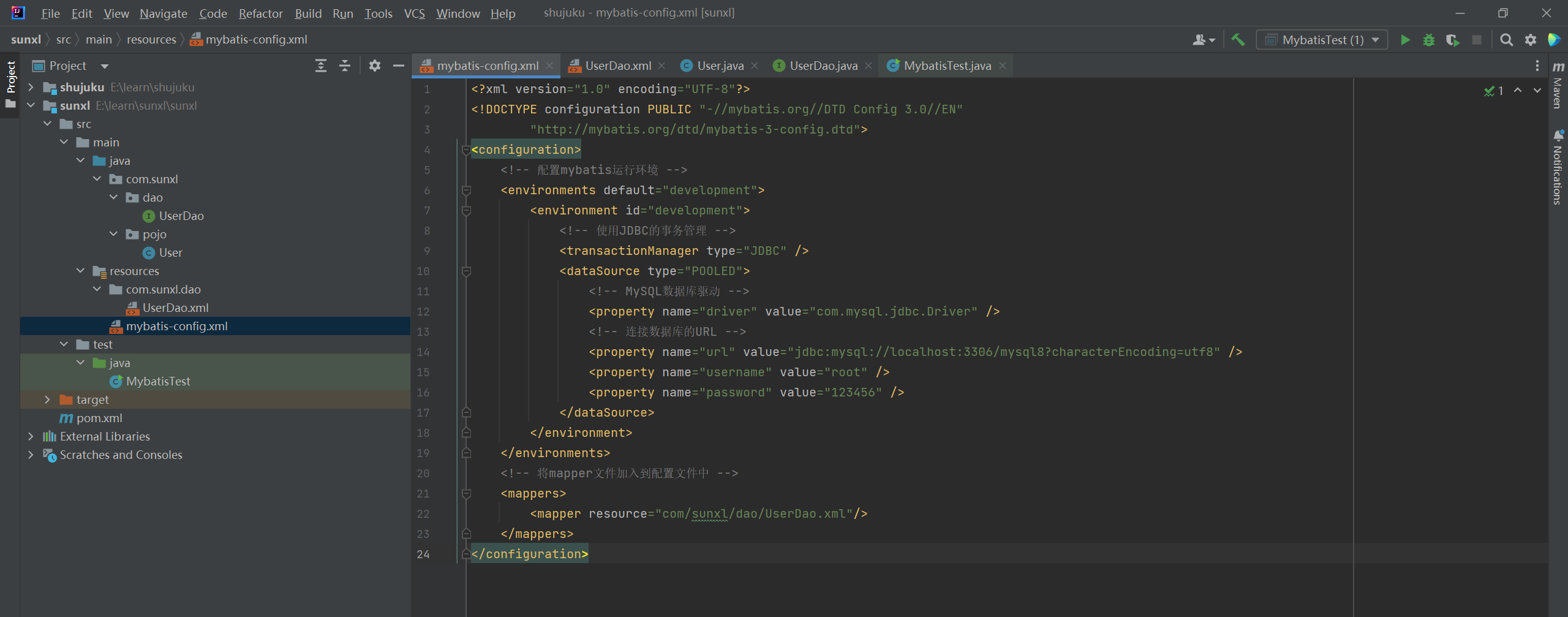The width and height of the screenshot is (1568, 617).
Task: Run with Coverage shield icon
Action: click(x=1453, y=40)
